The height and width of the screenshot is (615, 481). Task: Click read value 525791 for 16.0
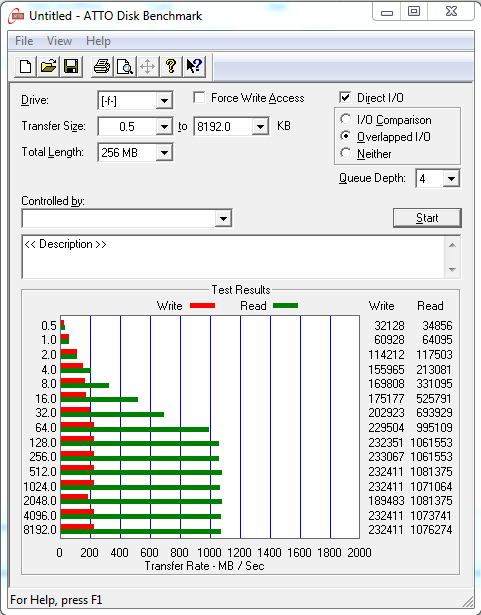coord(434,398)
